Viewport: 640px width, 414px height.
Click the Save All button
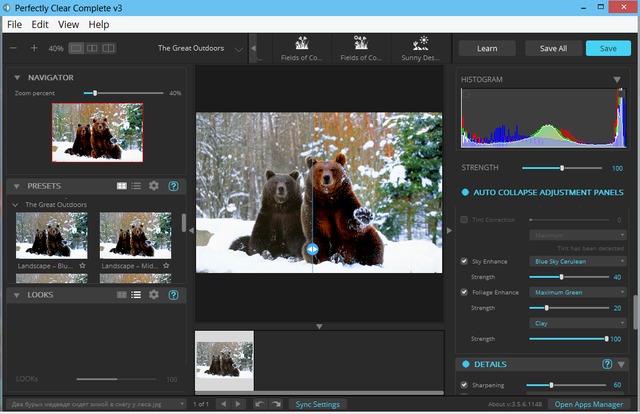553,48
